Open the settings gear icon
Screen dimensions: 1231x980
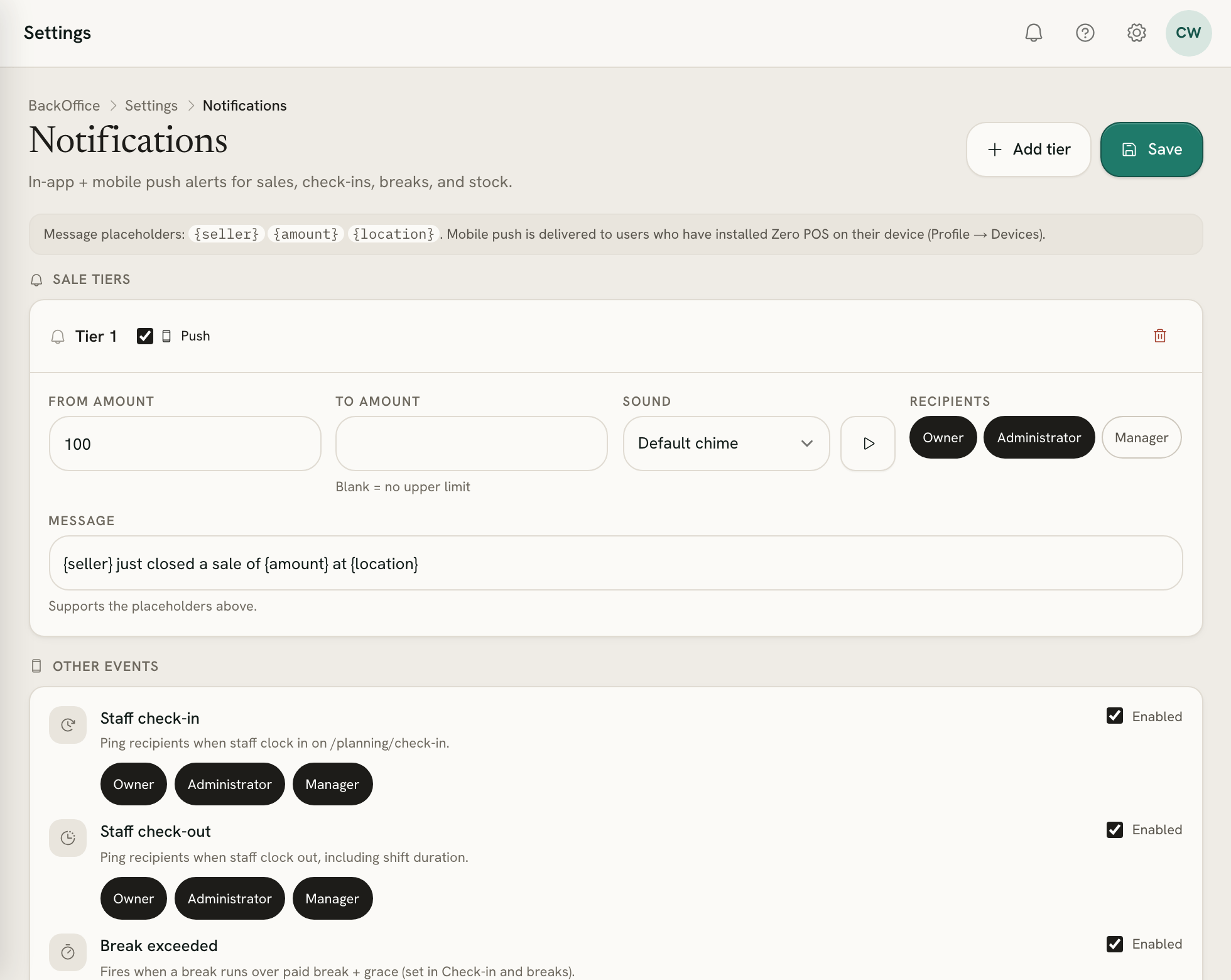1136,33
